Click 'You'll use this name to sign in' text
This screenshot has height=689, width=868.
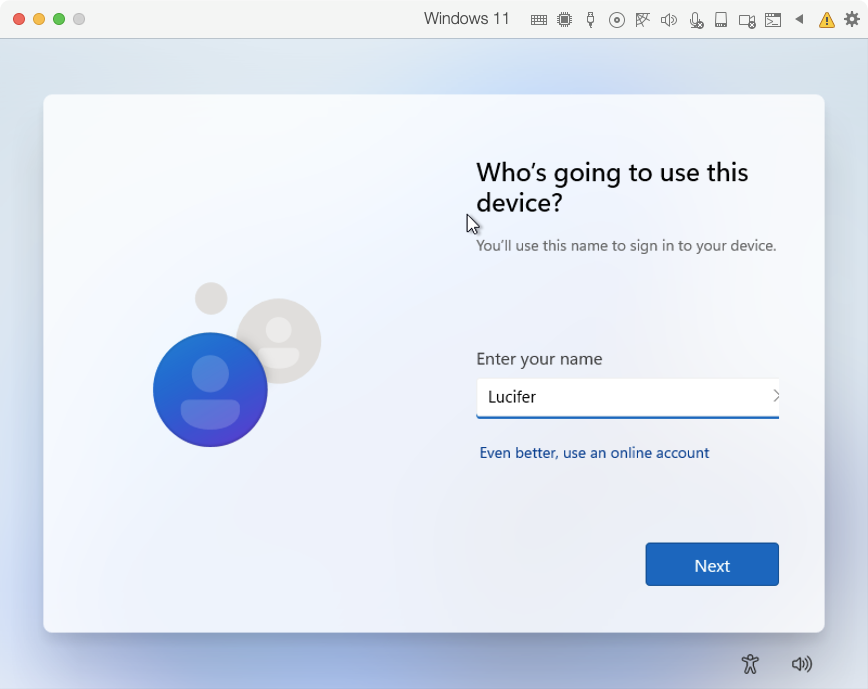click(626, 246)
